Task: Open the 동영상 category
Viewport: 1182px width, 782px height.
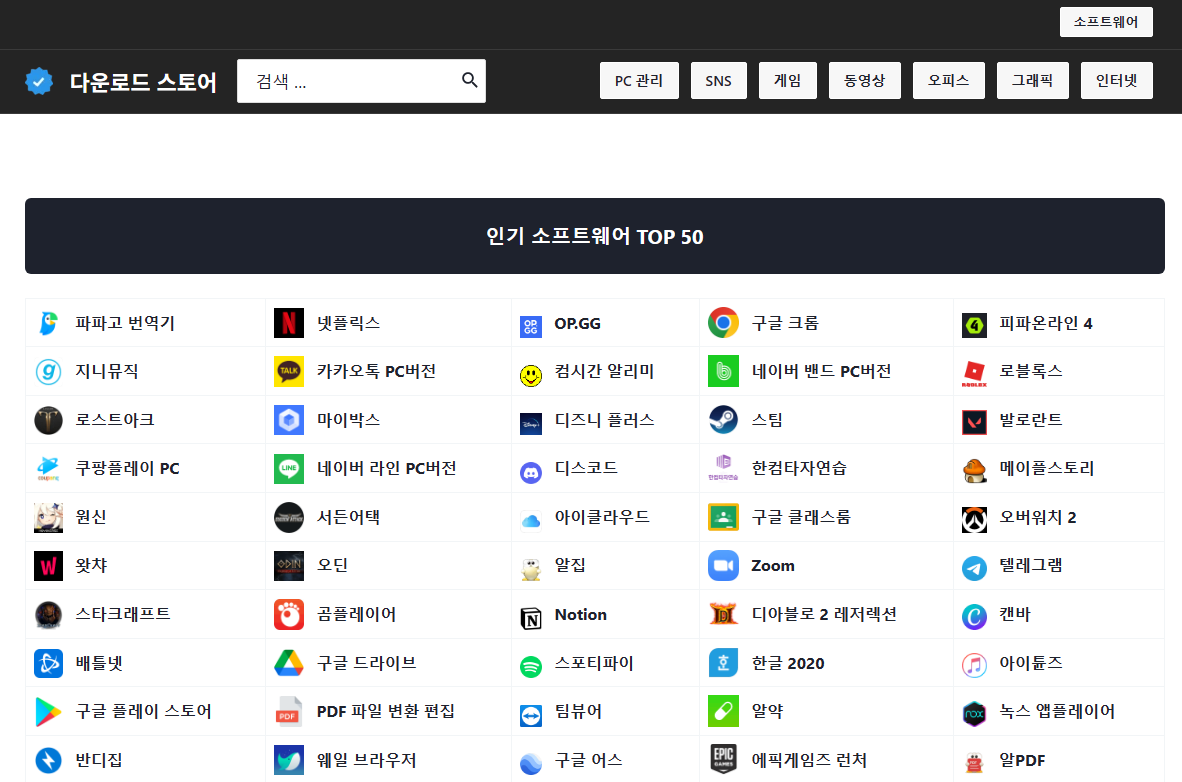Action: (x=865, y=81)
